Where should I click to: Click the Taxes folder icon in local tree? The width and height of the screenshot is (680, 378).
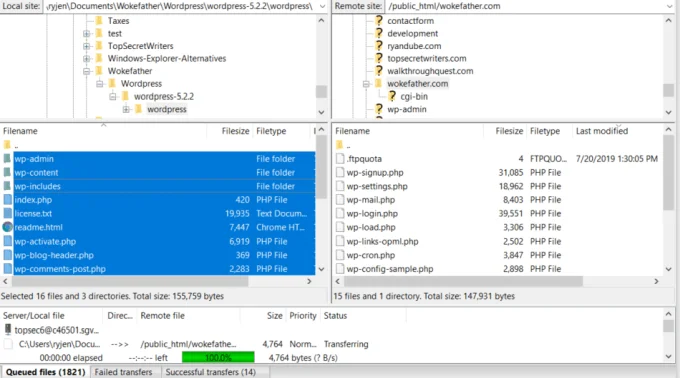click(99, 21)
